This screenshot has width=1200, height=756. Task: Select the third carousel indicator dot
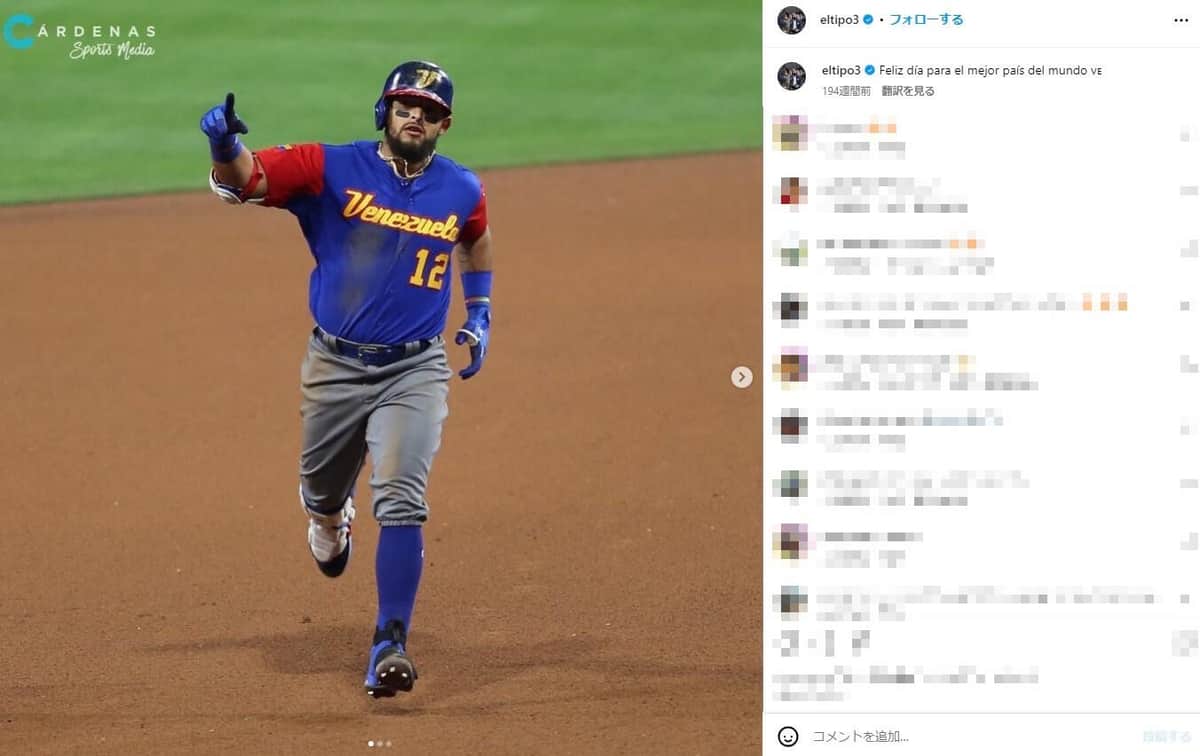pyautogui.click(x=389, y=744)
